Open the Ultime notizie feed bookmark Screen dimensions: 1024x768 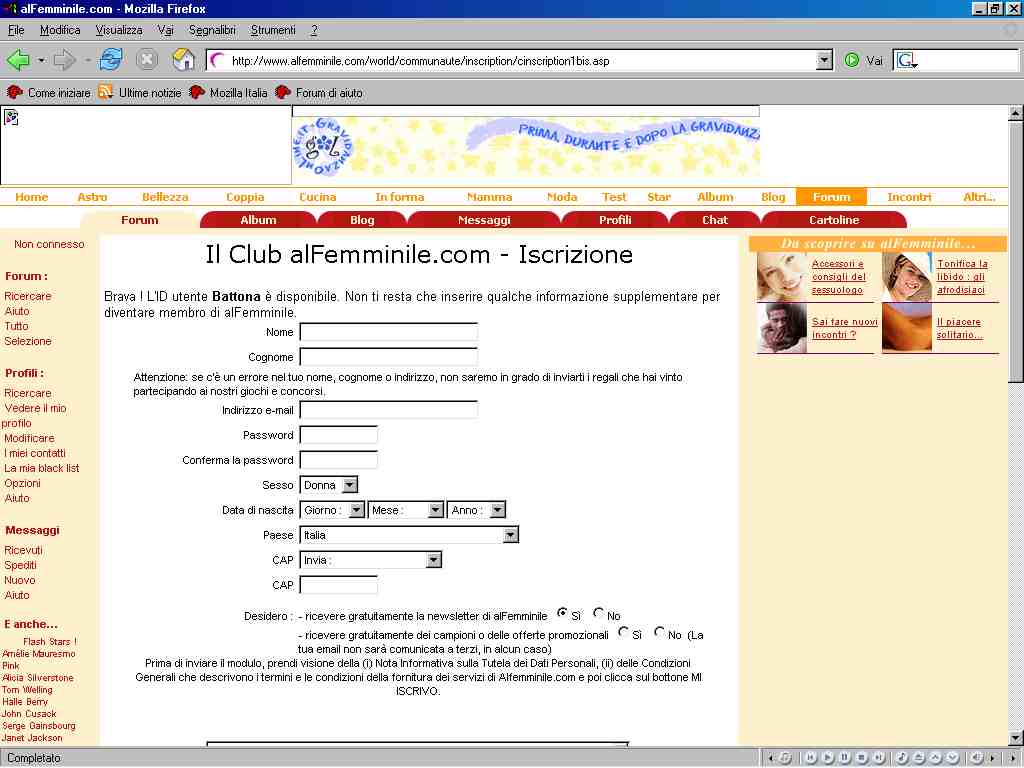coord(140,93)
